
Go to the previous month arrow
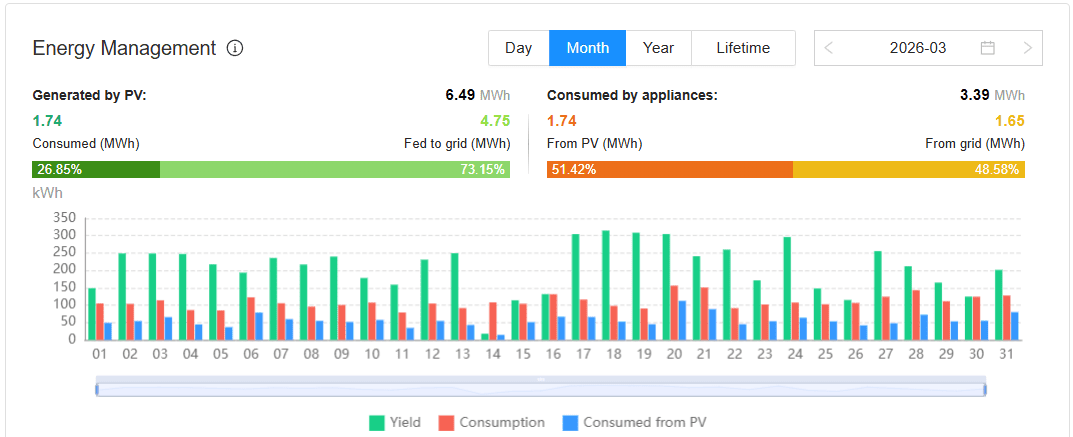click(x=830, y=48)
